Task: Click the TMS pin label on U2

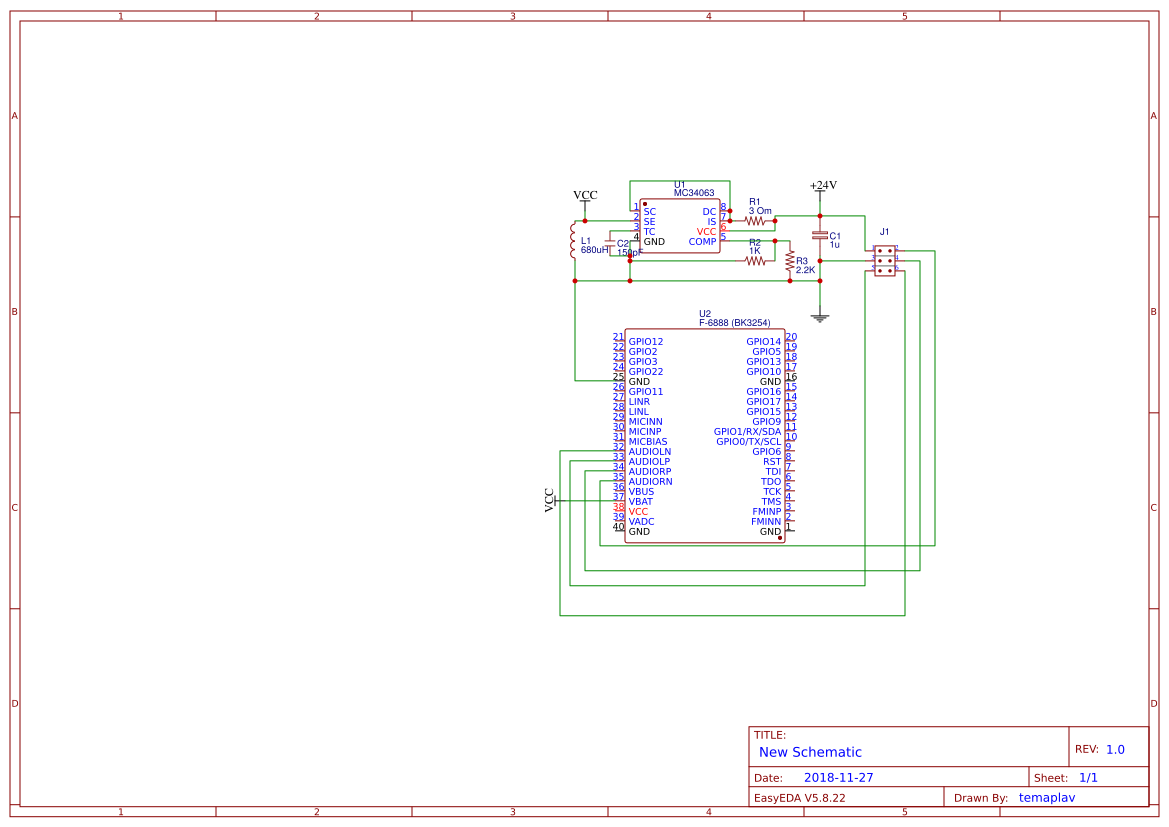Action: tap(771, 502)
